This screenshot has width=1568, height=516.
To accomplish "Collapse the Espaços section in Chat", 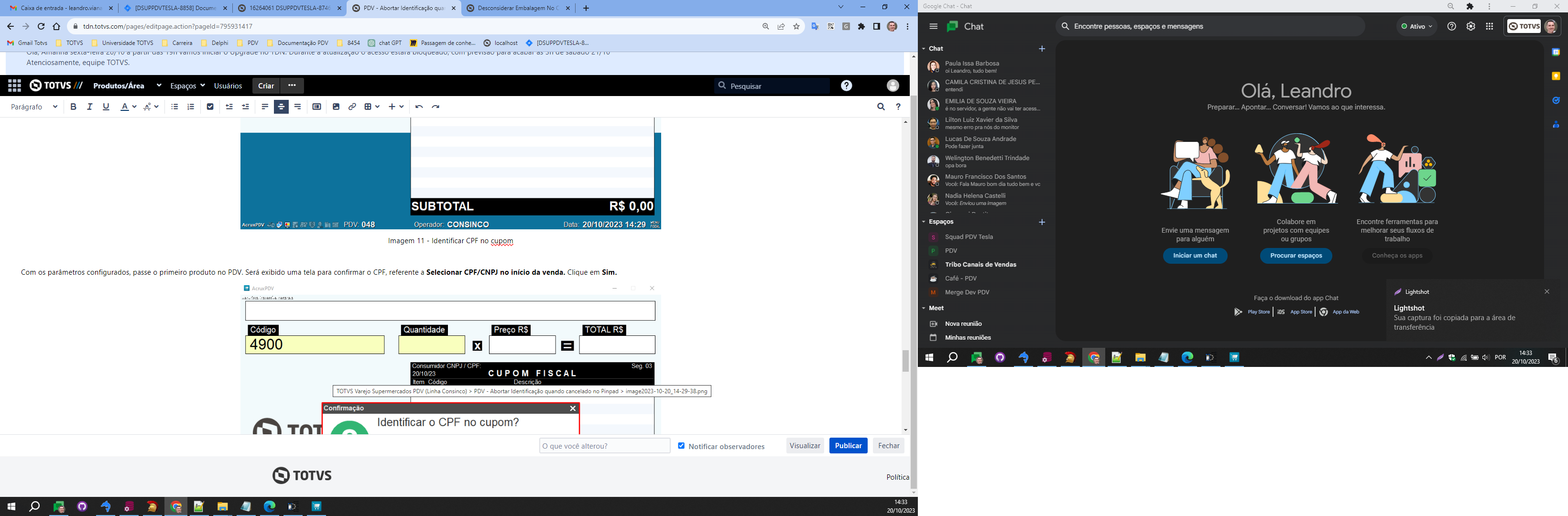I will [x=924, y=222].
